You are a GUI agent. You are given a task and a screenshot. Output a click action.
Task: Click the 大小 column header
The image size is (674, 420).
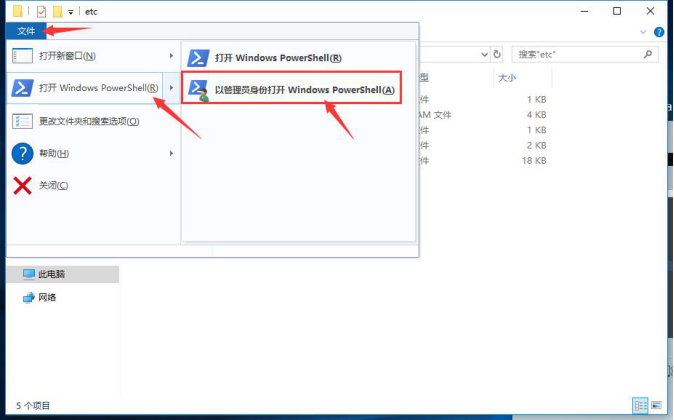507,78
